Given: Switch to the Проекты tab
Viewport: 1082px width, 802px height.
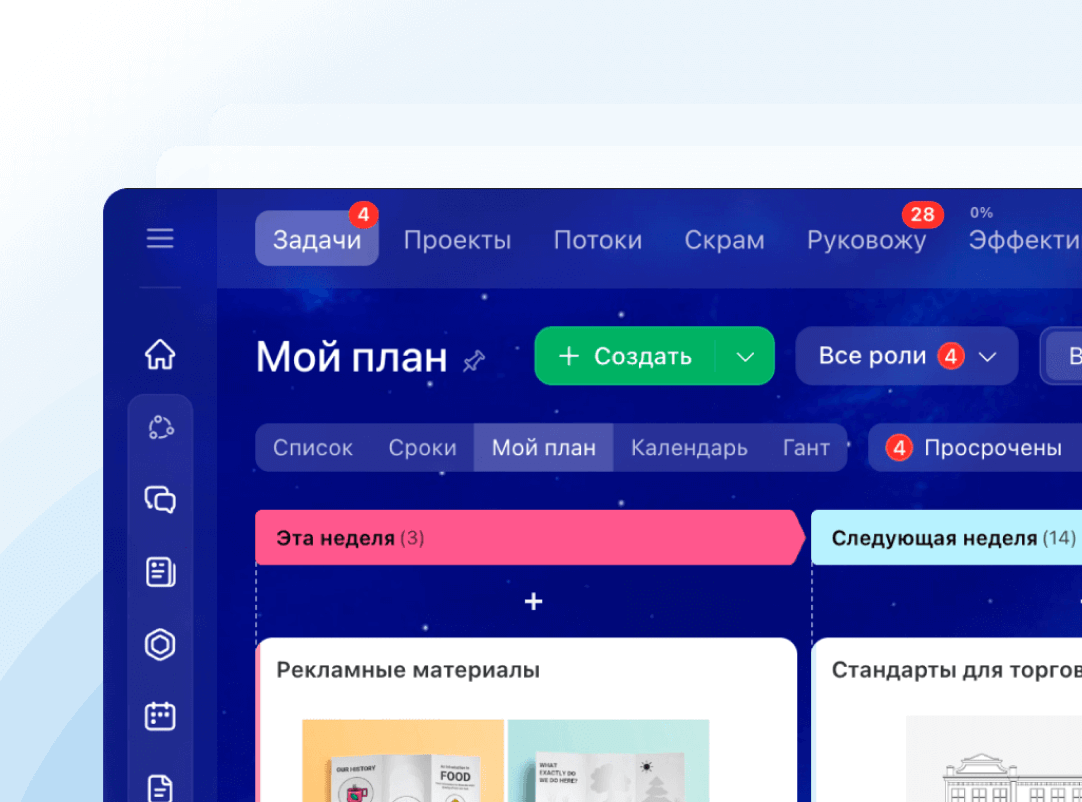Looking at the screenshot, I should 457,240.
